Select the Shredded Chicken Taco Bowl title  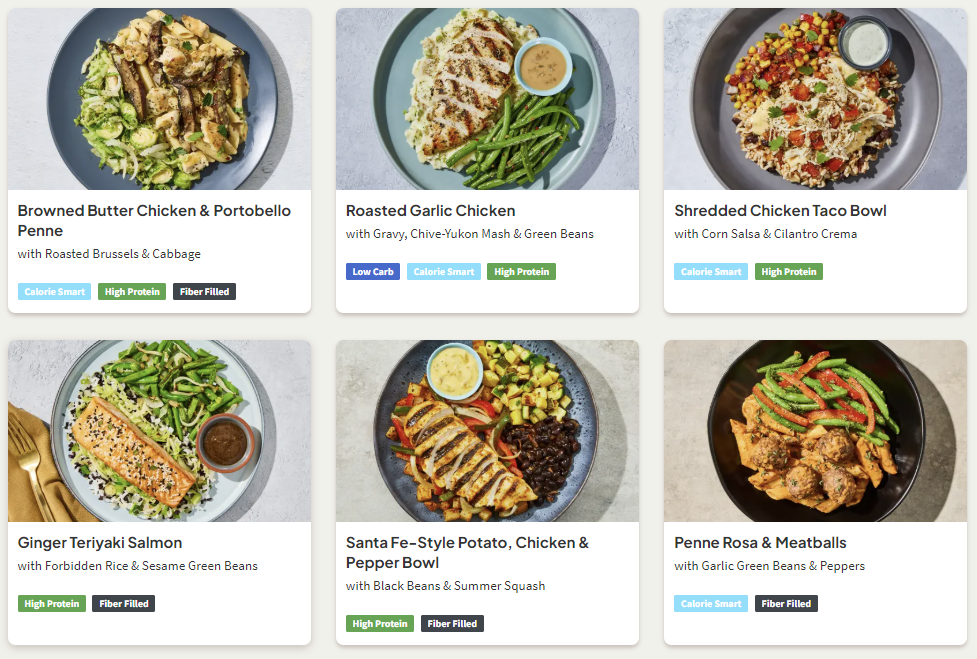(x=780, y=211)
